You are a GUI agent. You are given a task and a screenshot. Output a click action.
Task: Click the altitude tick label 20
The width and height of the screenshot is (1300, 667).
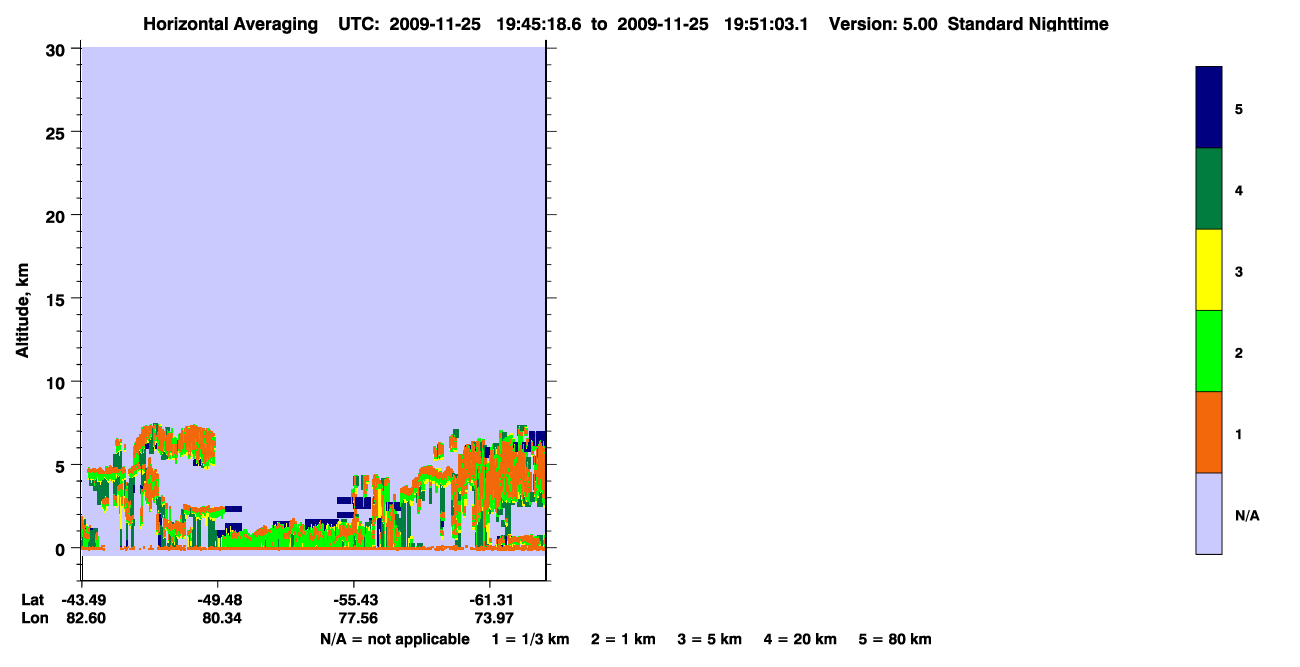[x=57, y=216]
